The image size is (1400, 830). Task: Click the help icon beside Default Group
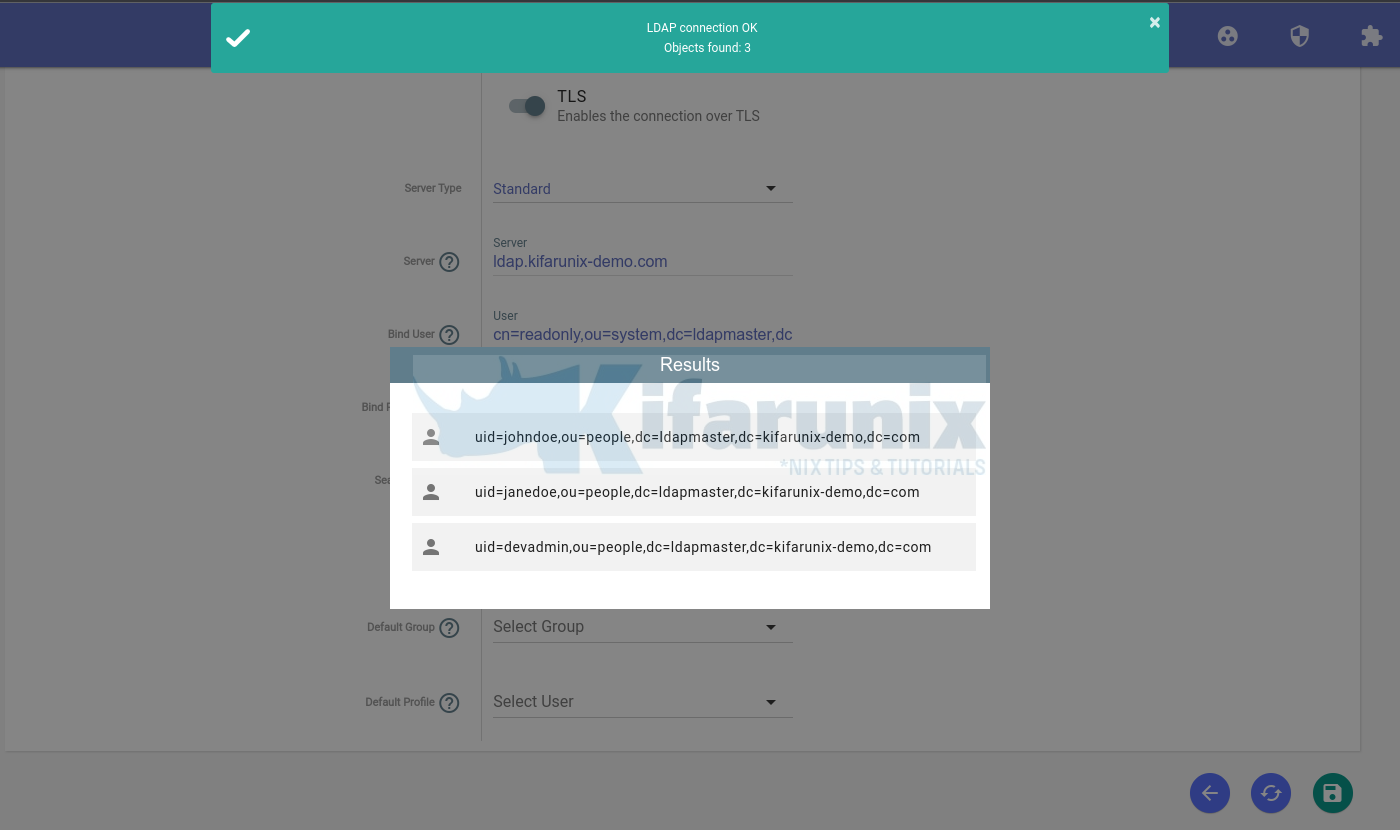449,628
